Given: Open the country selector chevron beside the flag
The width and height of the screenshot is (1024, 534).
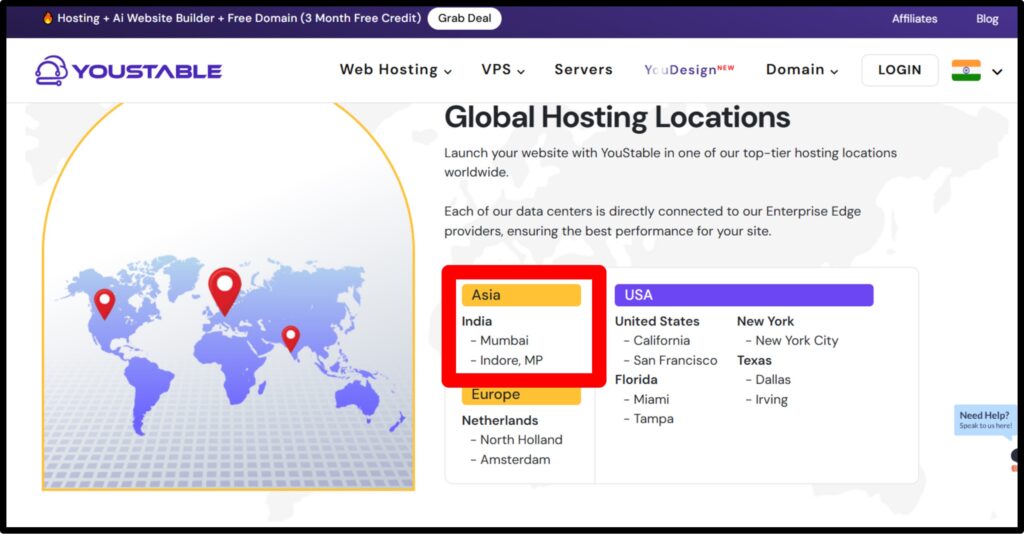Looking at the screenshot, I should [x=997, y=71].
